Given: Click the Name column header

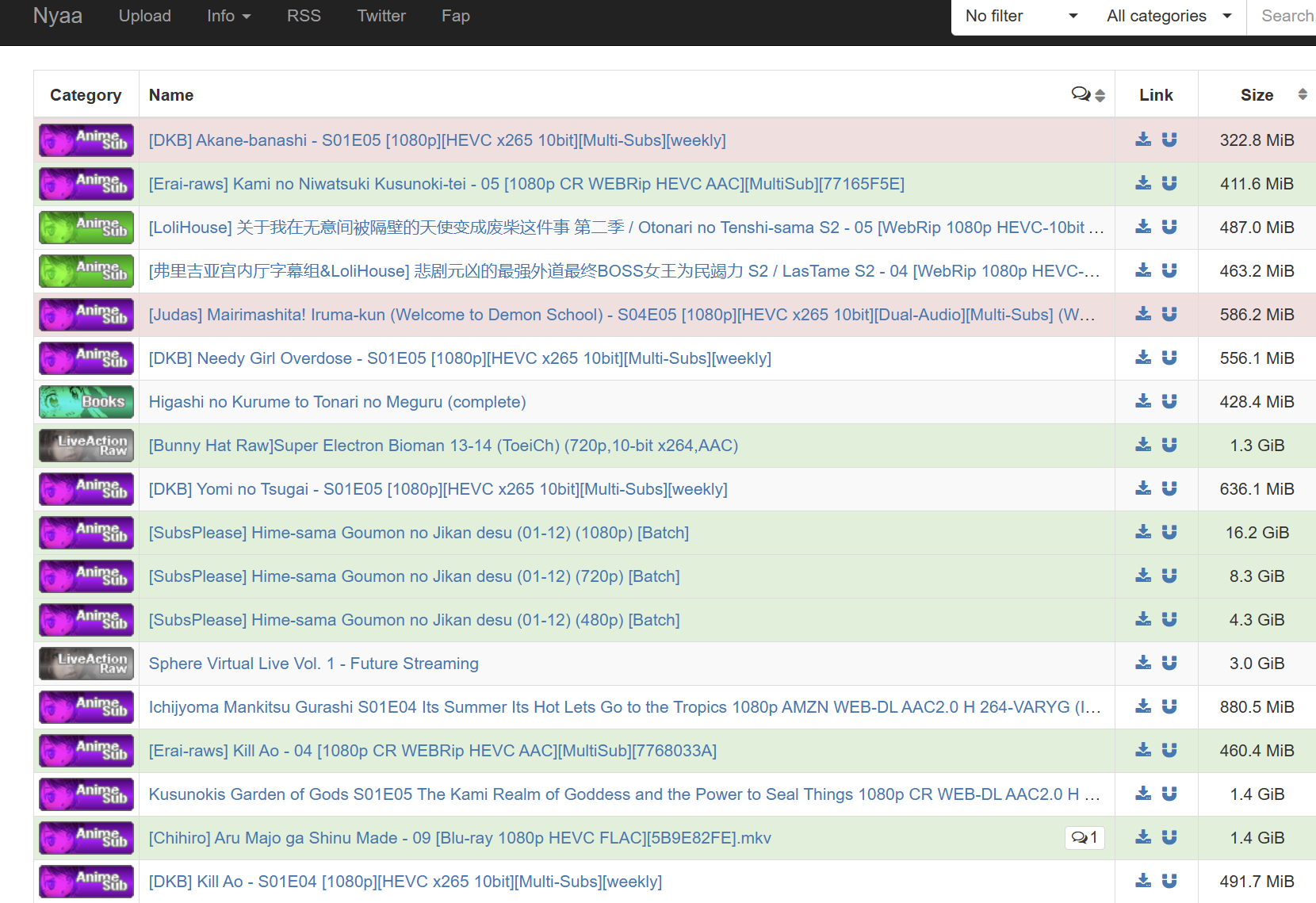Looking at the screenshot, I should [171, 95].
